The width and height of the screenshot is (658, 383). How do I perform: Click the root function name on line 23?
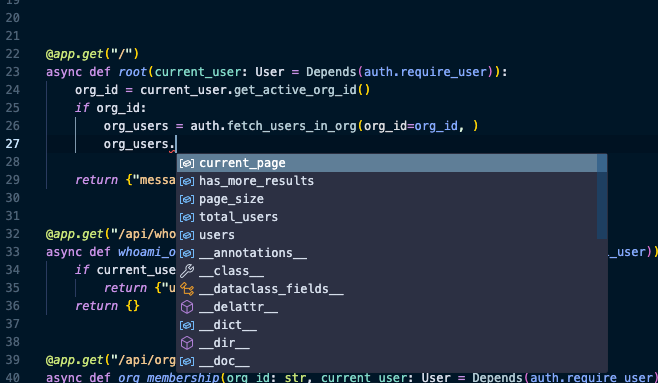coord(132,72)
